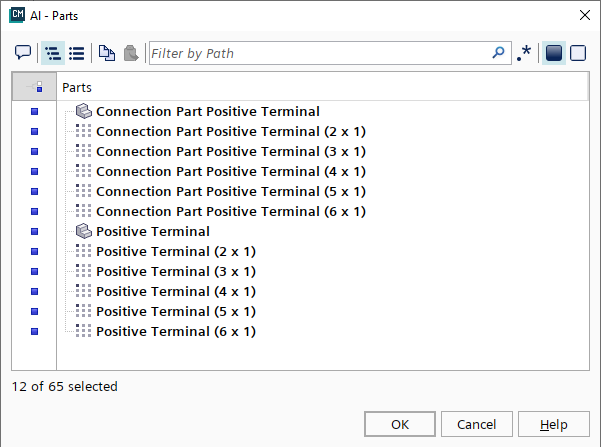The image size is (601, 447).
Task: Deselect Connection Part Positive Terminal (2 x 1)
Action: 34,132
